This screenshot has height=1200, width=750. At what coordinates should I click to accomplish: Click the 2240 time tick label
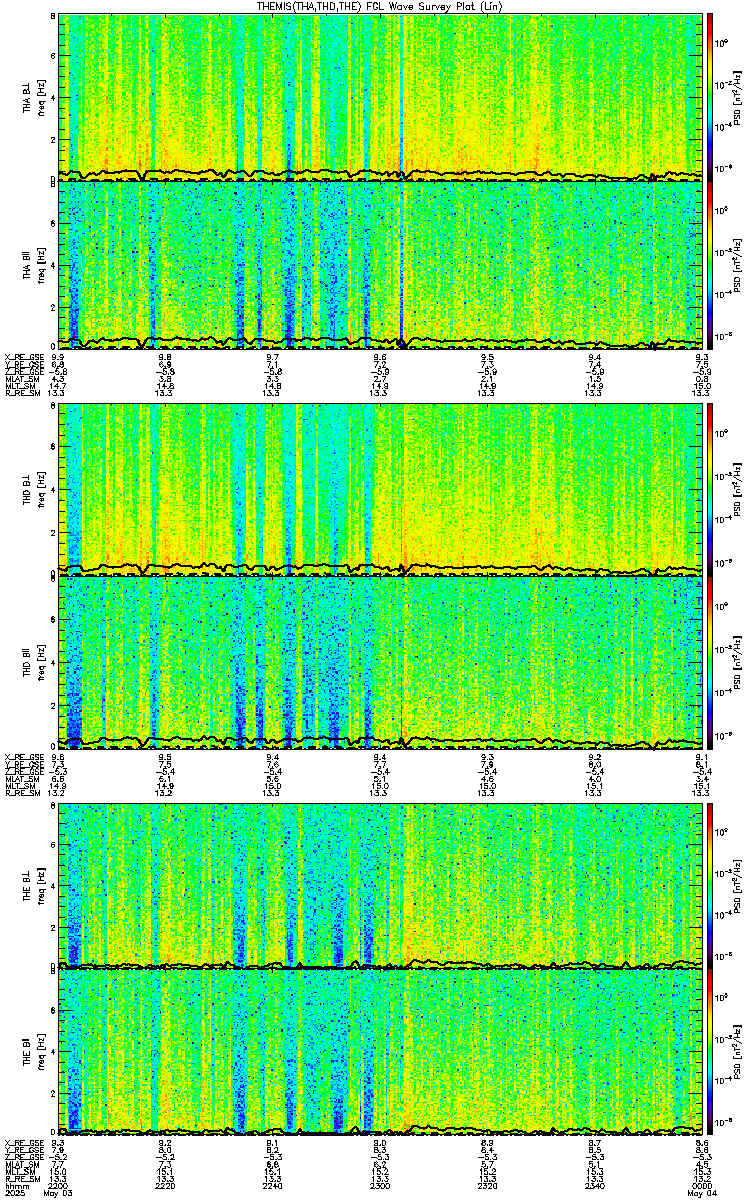(273, 1184)
